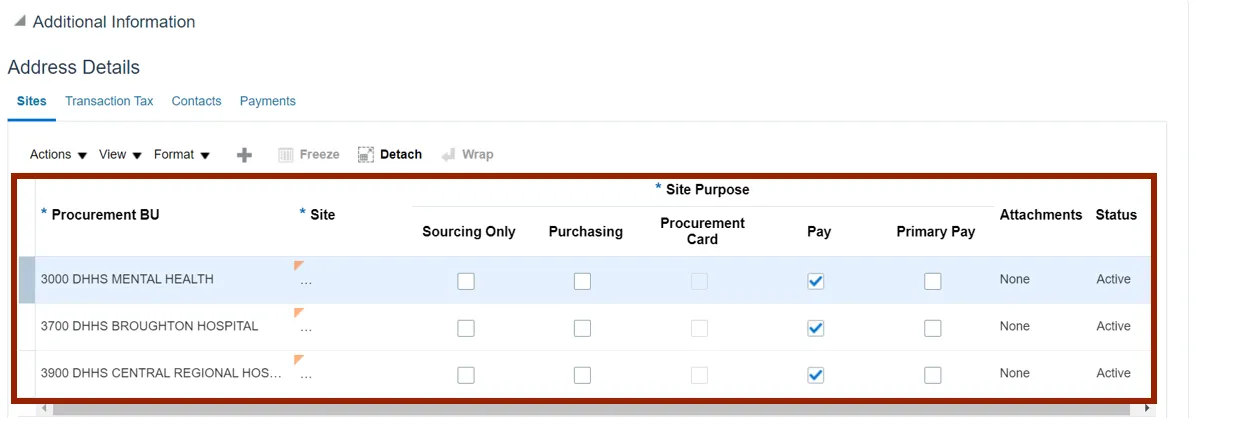Click the site ellipsis in the 3700 BROUGHTON row
Image resolution: width=1248 pixels, height=421 pixels.
click(306, 327)
